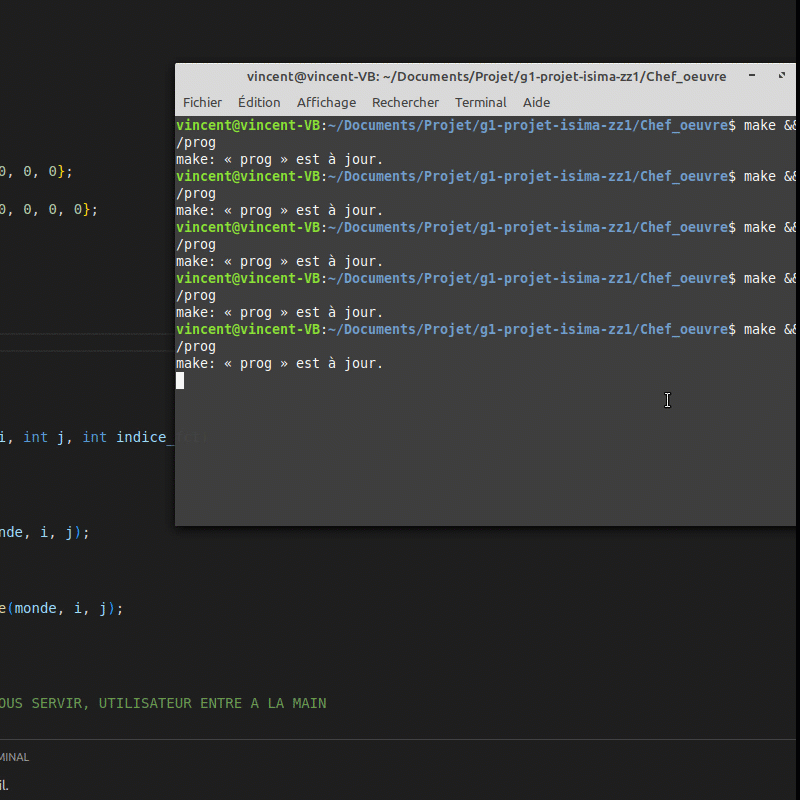This screenshot has width=800, height=800.
Task: Click the terminal window title bar
Action: 486,76
